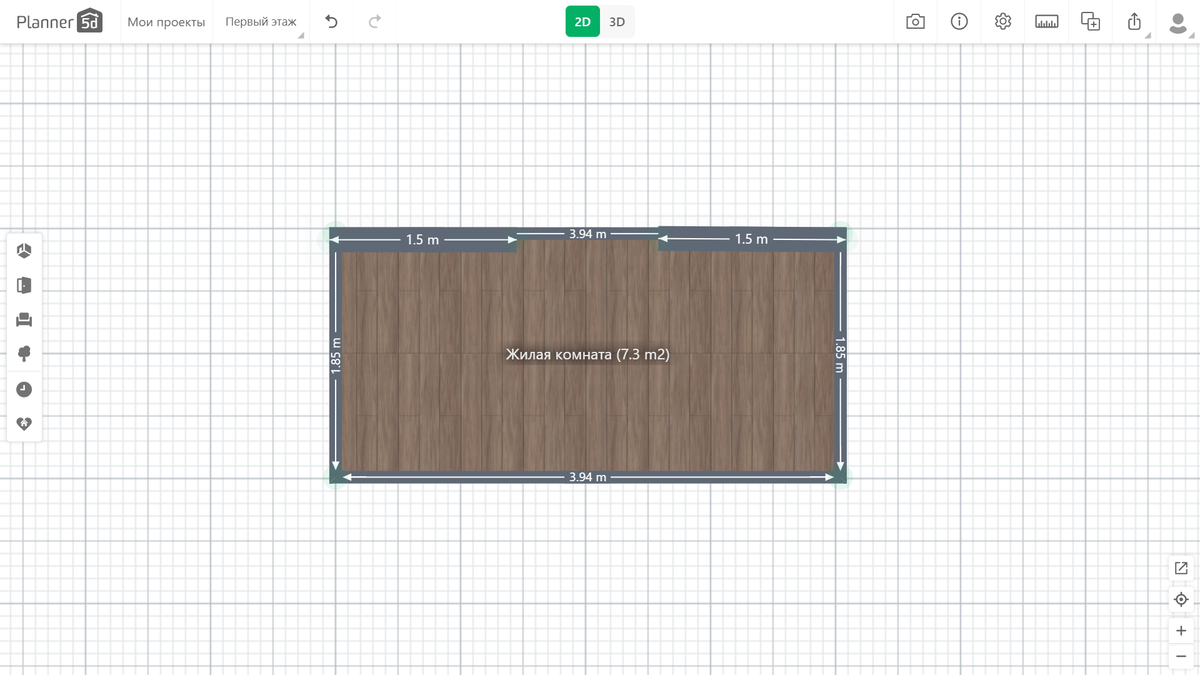Switch to 3D view mode
Viewport: 1200px width, 675px height.
coord(617,21)
